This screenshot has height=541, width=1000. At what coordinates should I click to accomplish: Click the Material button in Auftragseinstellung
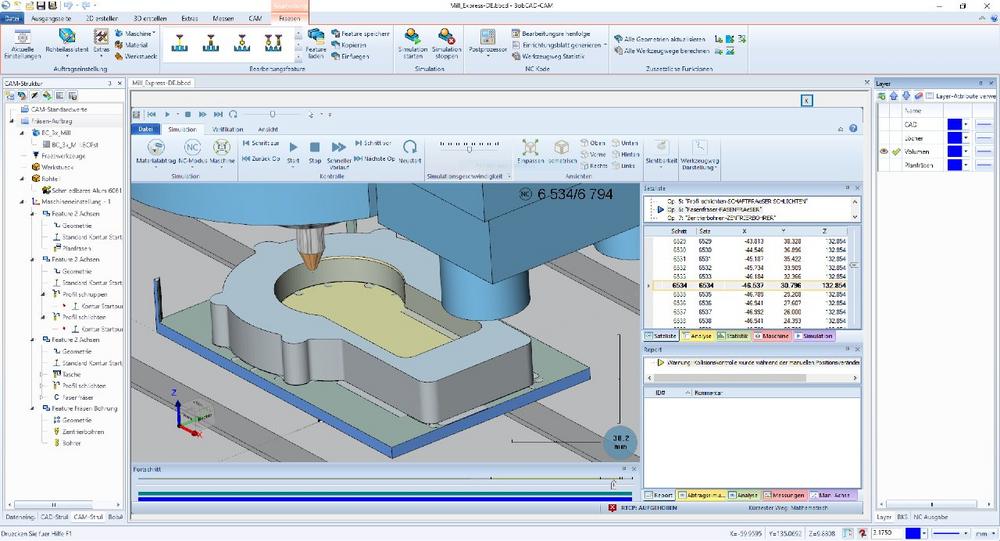click(131, 45)
